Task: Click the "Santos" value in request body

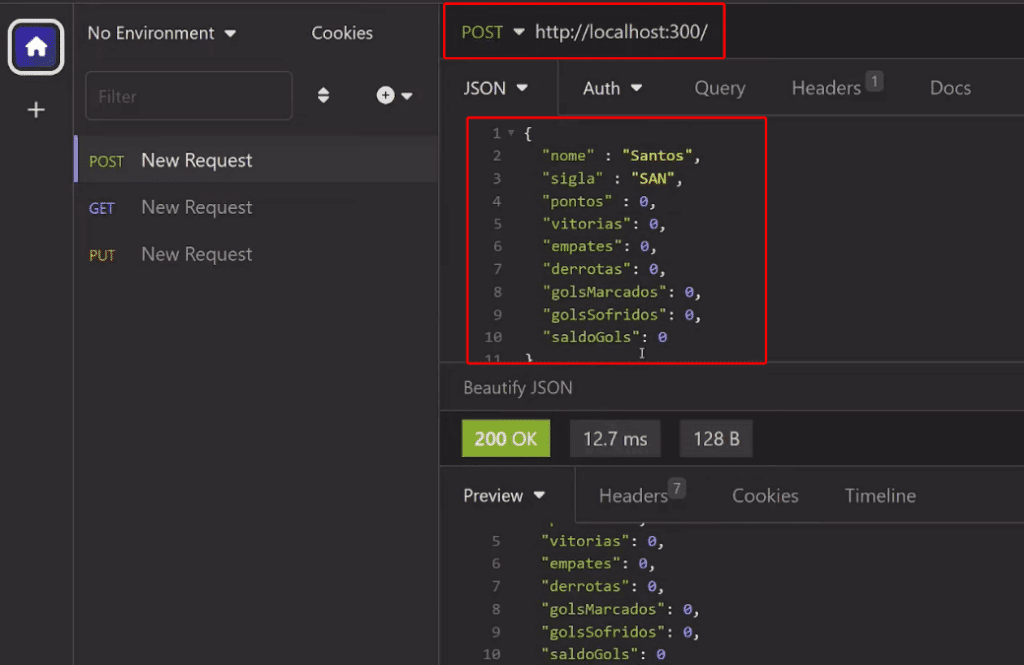Action: [x=656, y=155]
